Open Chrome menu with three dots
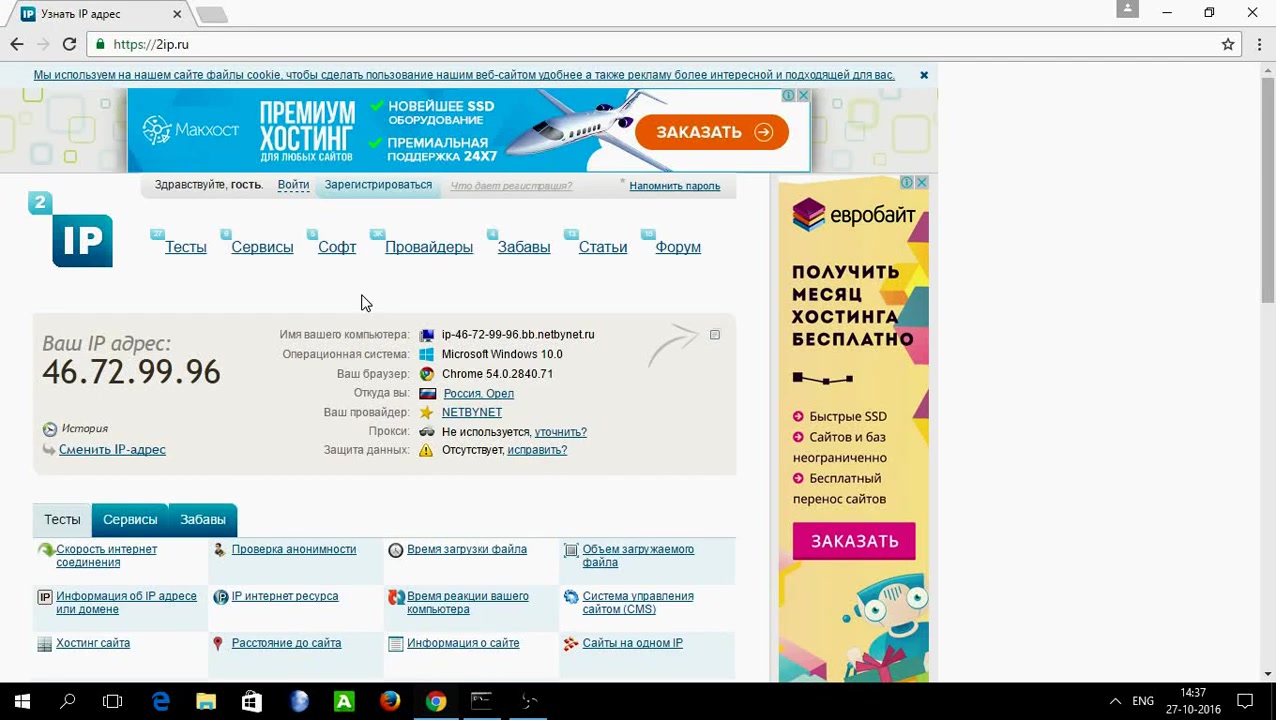 point(1257,44)
